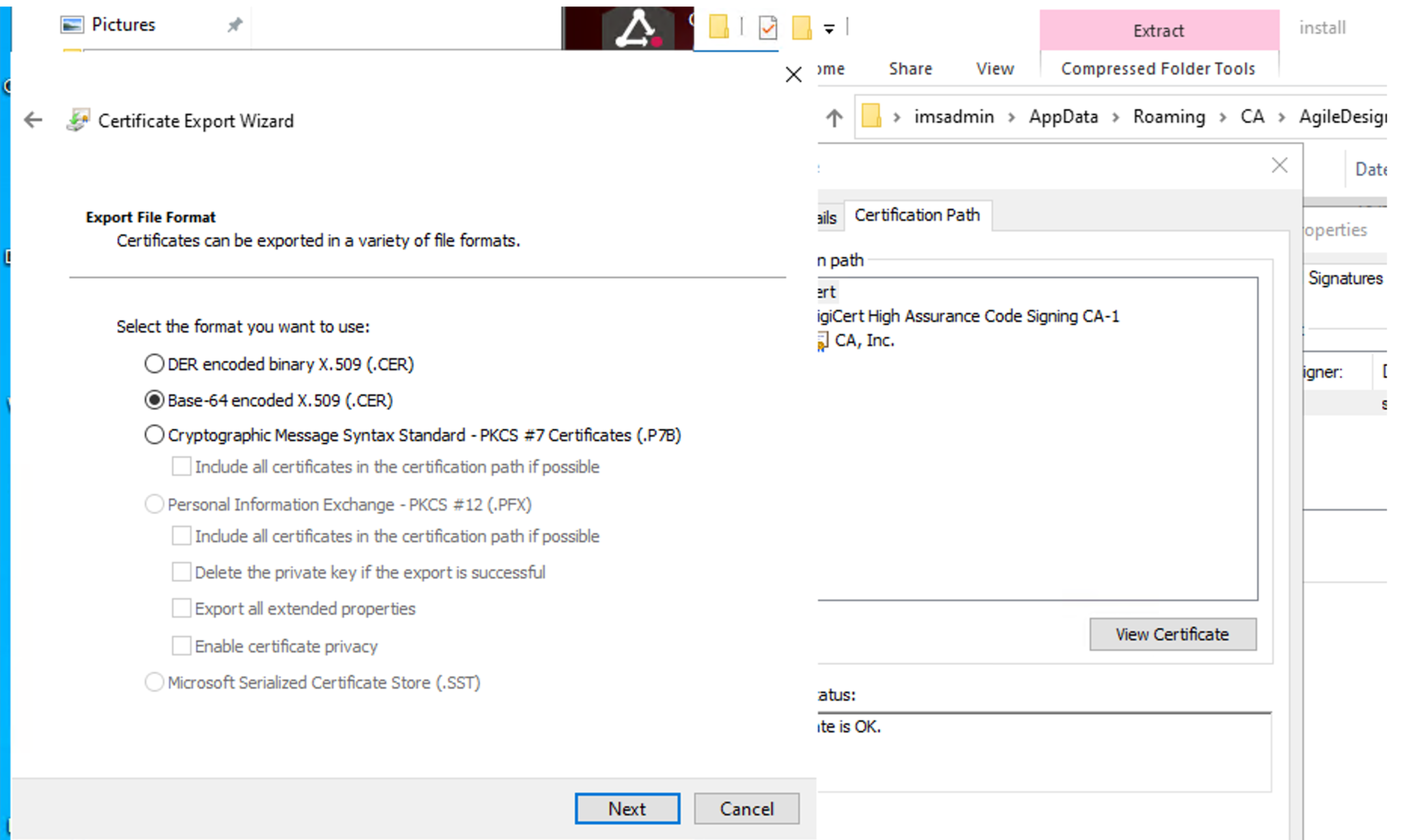Click the Next button
The image size is (1403, 840).
click(x=627, y=808)
